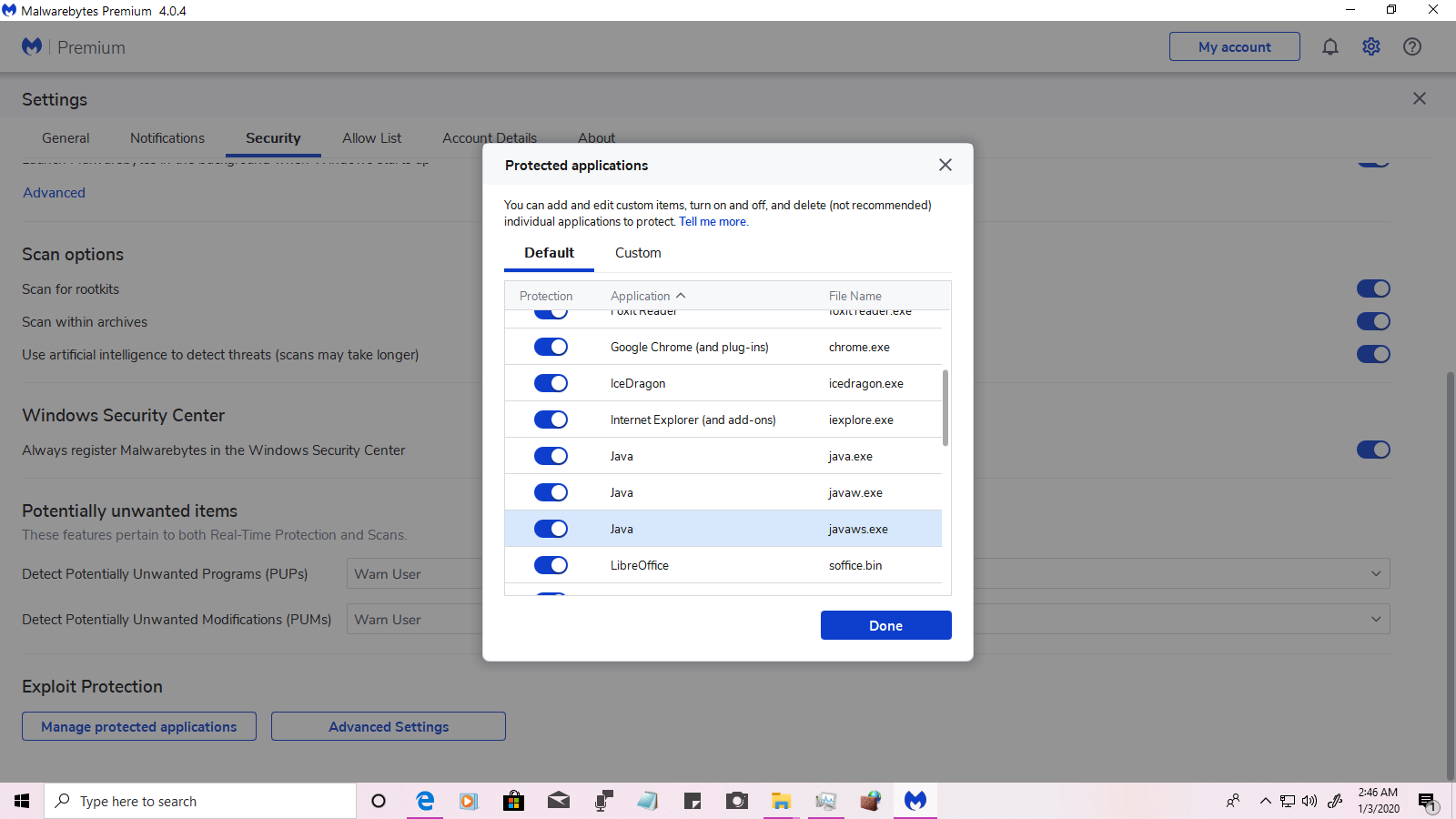Expand the PUPs detection dropdown
The image size is (1456, 819).
pyautogui.click(x=1376, y=573)
